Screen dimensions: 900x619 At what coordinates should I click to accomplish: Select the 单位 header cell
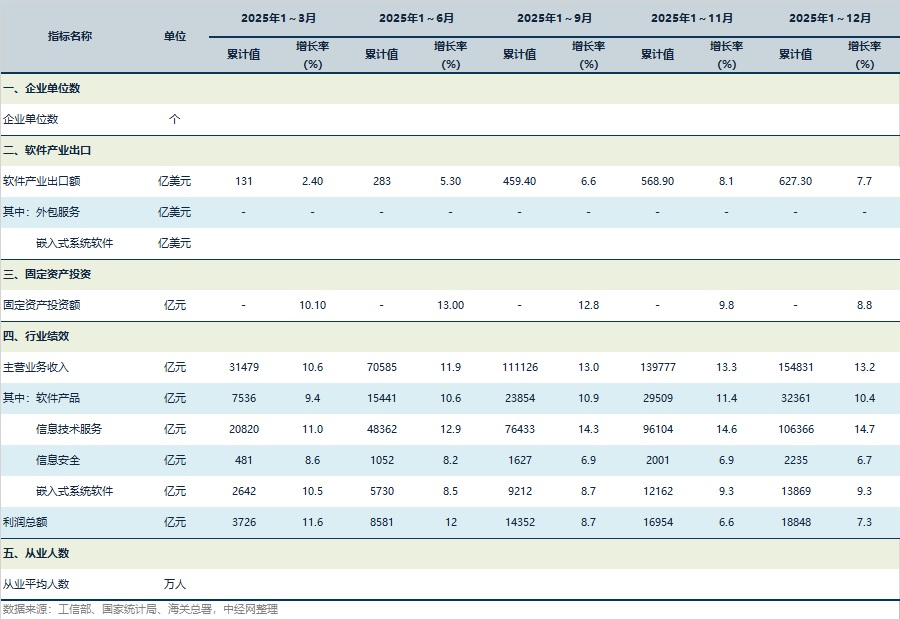[x=174, y=36]
